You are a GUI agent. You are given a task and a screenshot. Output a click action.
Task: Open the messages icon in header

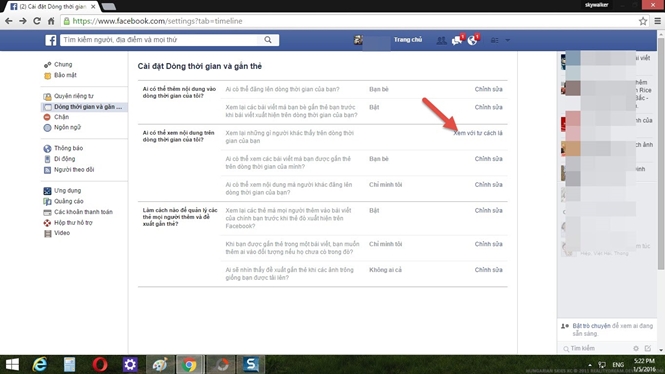tap(457, 40)
